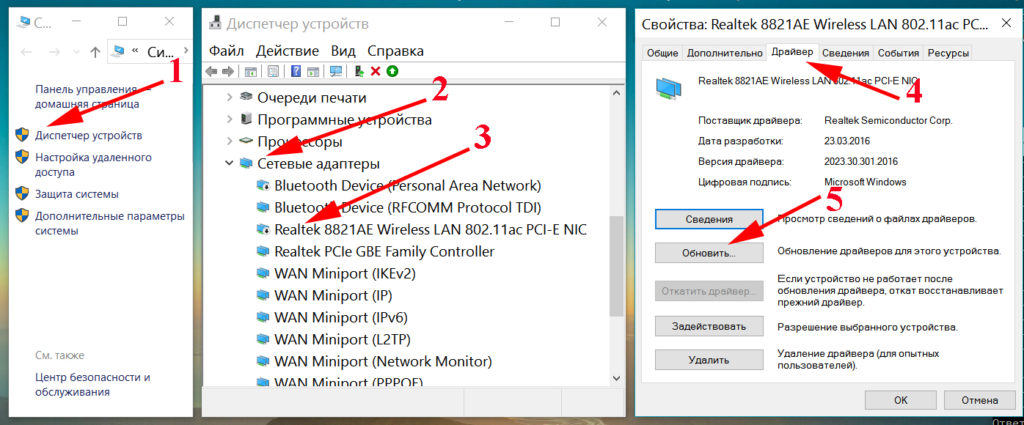
Task: Click shield icon beside Защита системы link
Action: click(x=22, y=193)
